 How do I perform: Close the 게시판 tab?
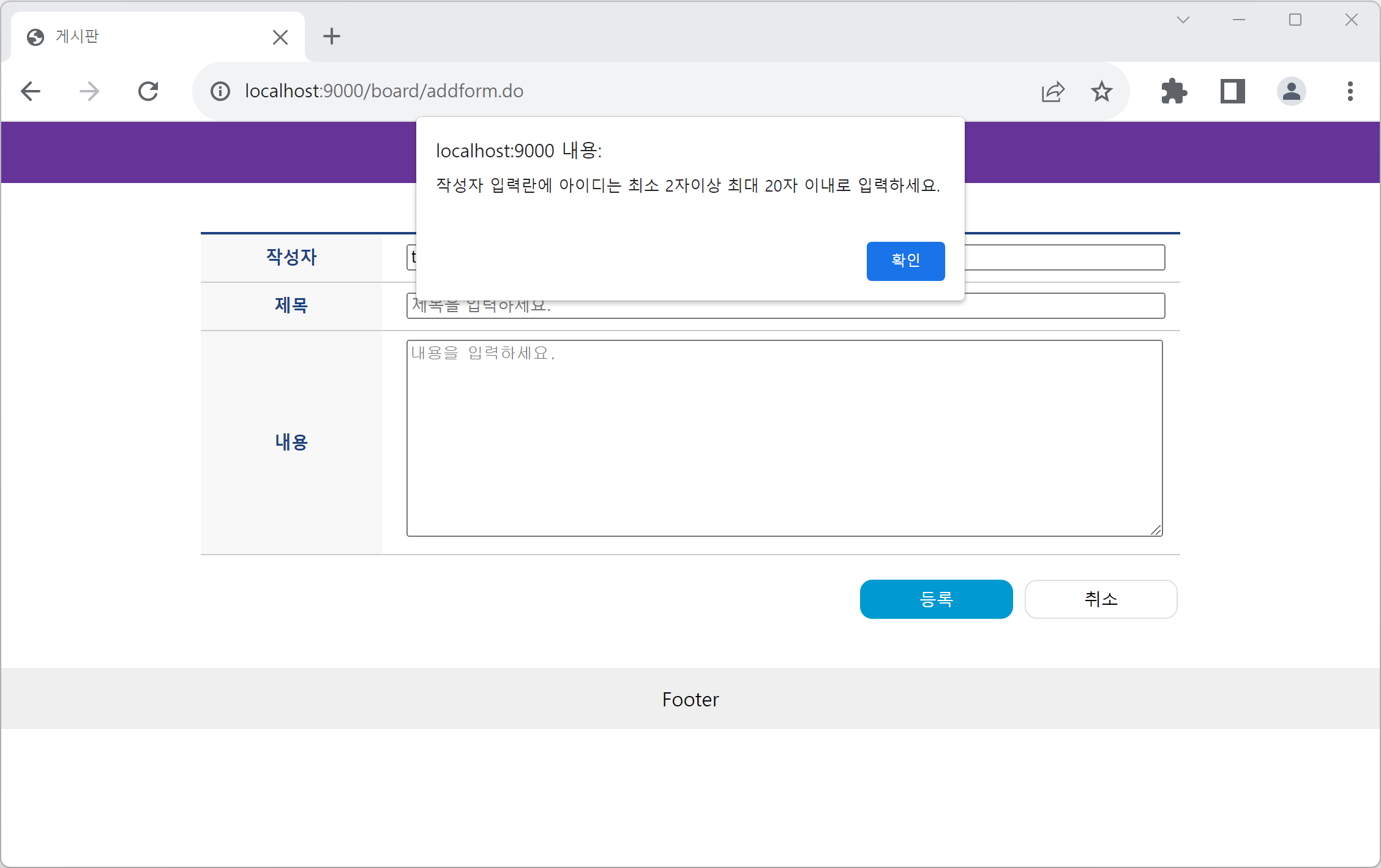click(x=280, y=37)
